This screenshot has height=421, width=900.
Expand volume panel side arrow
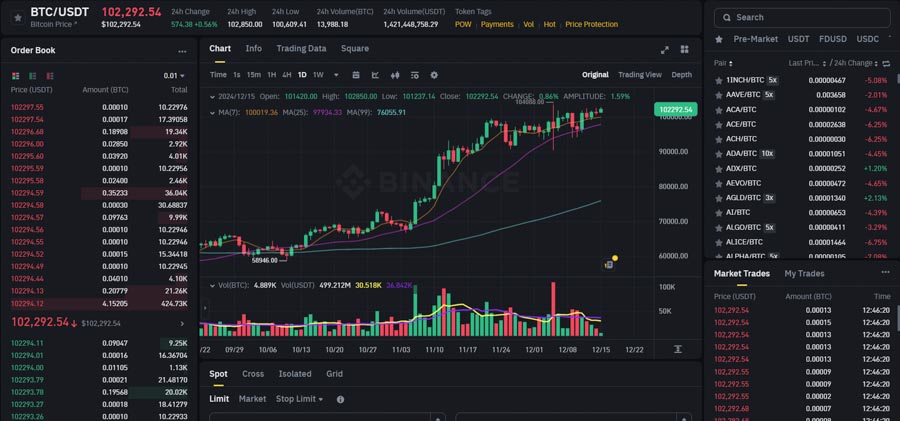pos(204,308)
